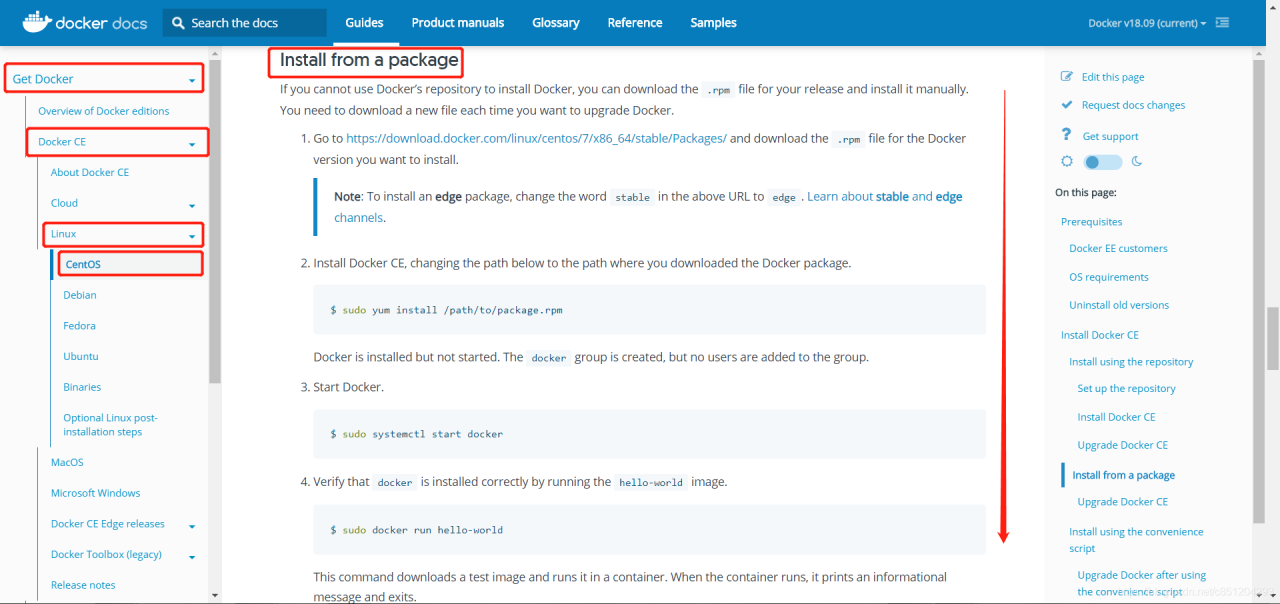This screenshot has height=604, width=1280.
Task: Jump to Uninstall old versions section
Action: point(1119,305)
